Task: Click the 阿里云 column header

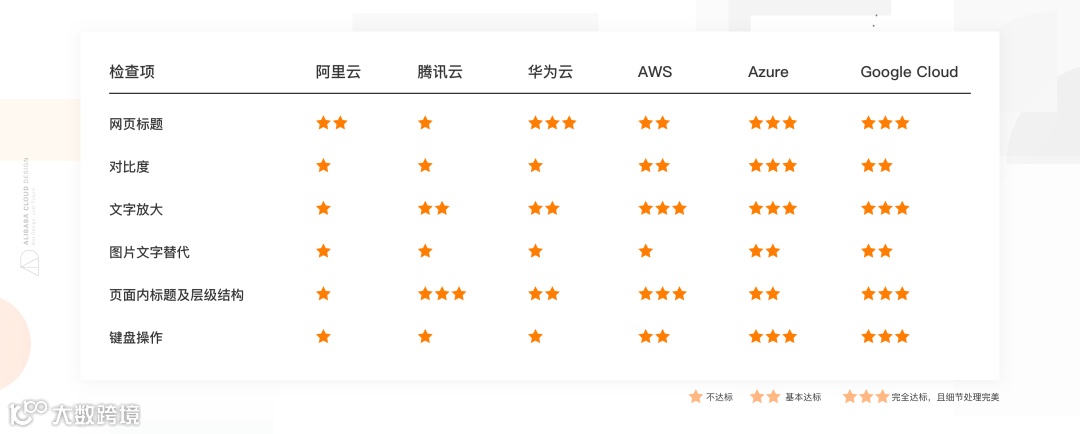Action: coord(338,72)
